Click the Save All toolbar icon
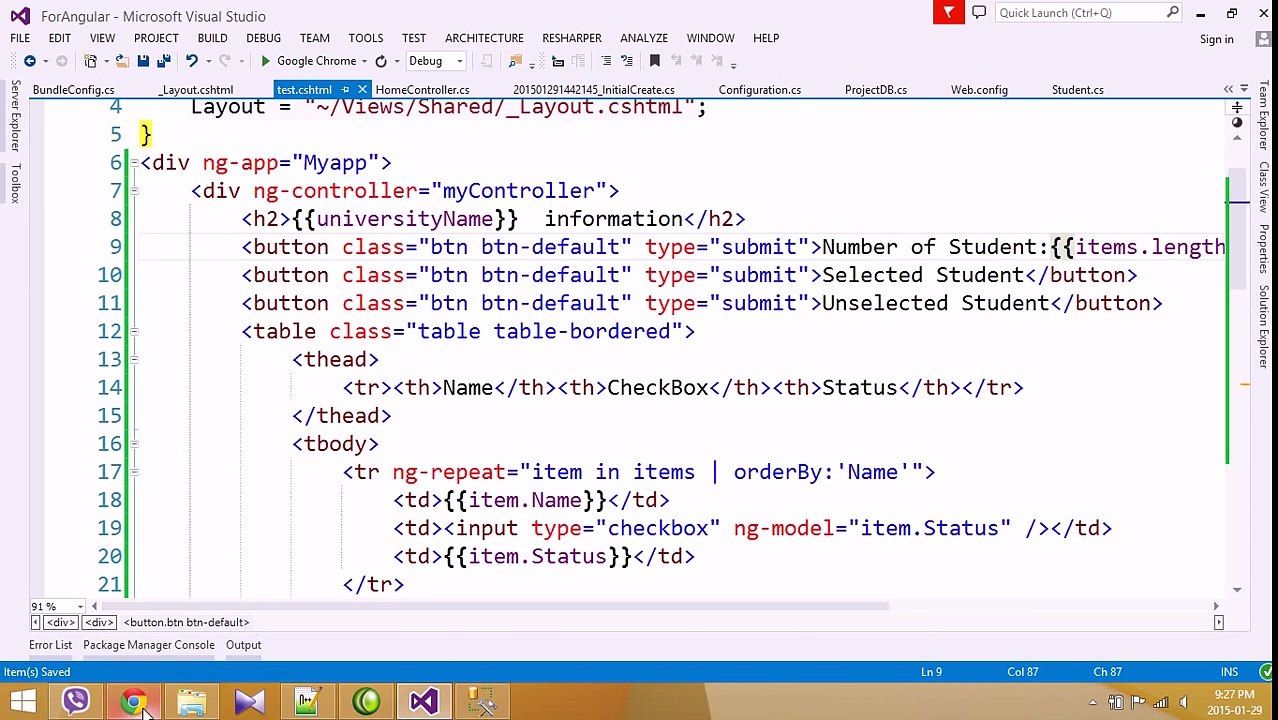 (163, 61)
